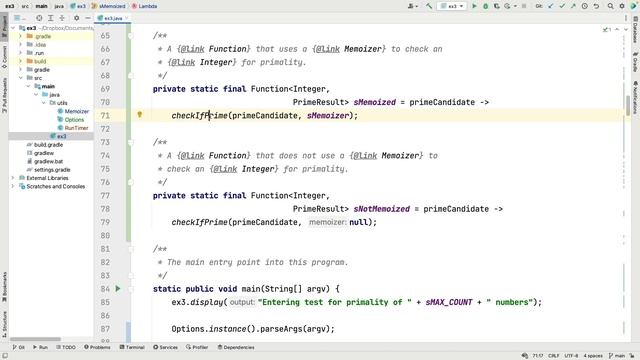
Task: Hide the Project panel with minus icon
Action: coord(88,18)
